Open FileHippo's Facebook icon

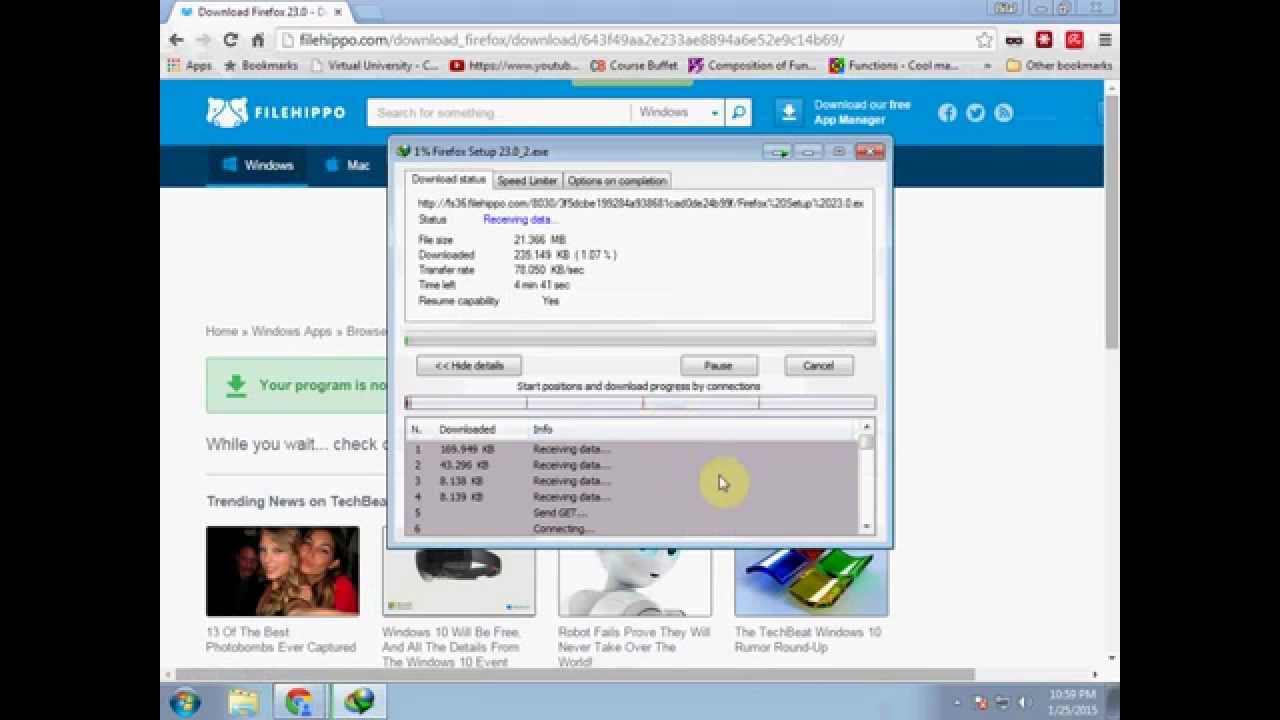click(947, 113)
